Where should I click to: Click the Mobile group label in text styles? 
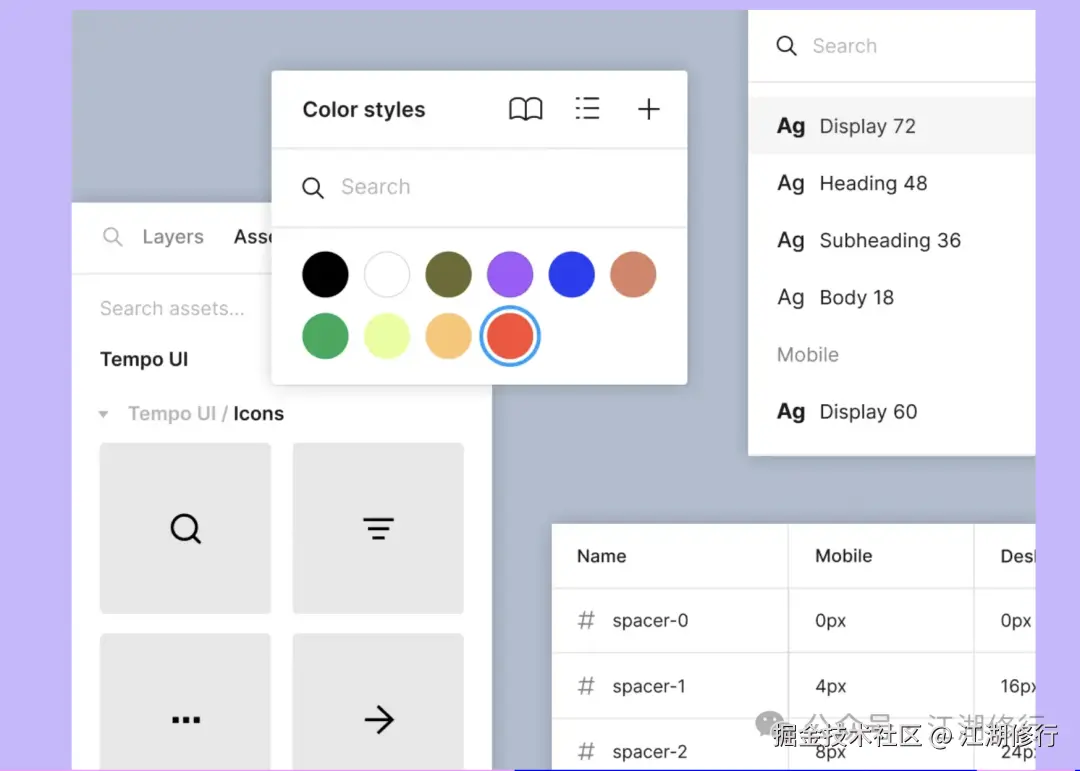(x=808, y=355)
